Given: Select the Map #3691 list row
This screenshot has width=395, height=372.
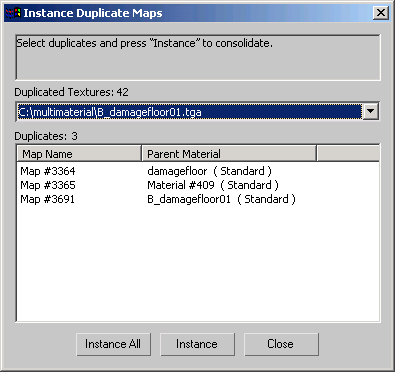Looking at the screenshot, I should [x=198, y=199].
